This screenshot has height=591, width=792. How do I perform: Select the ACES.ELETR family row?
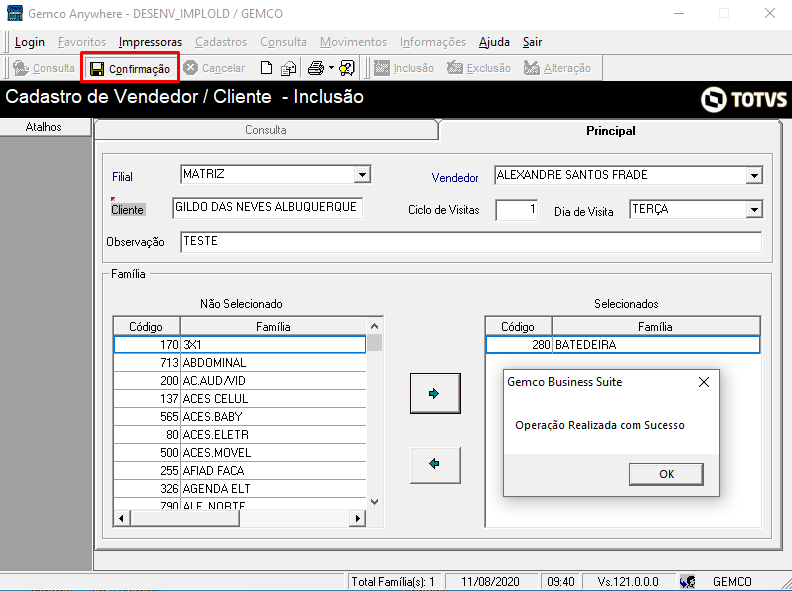tap(240, 434)
